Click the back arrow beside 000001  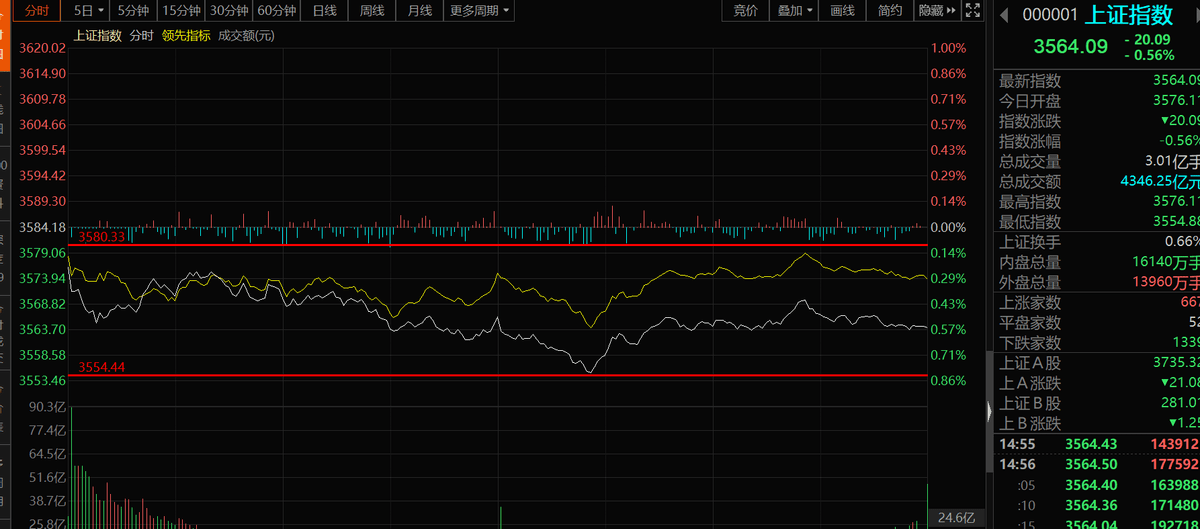click(1003, 14)
